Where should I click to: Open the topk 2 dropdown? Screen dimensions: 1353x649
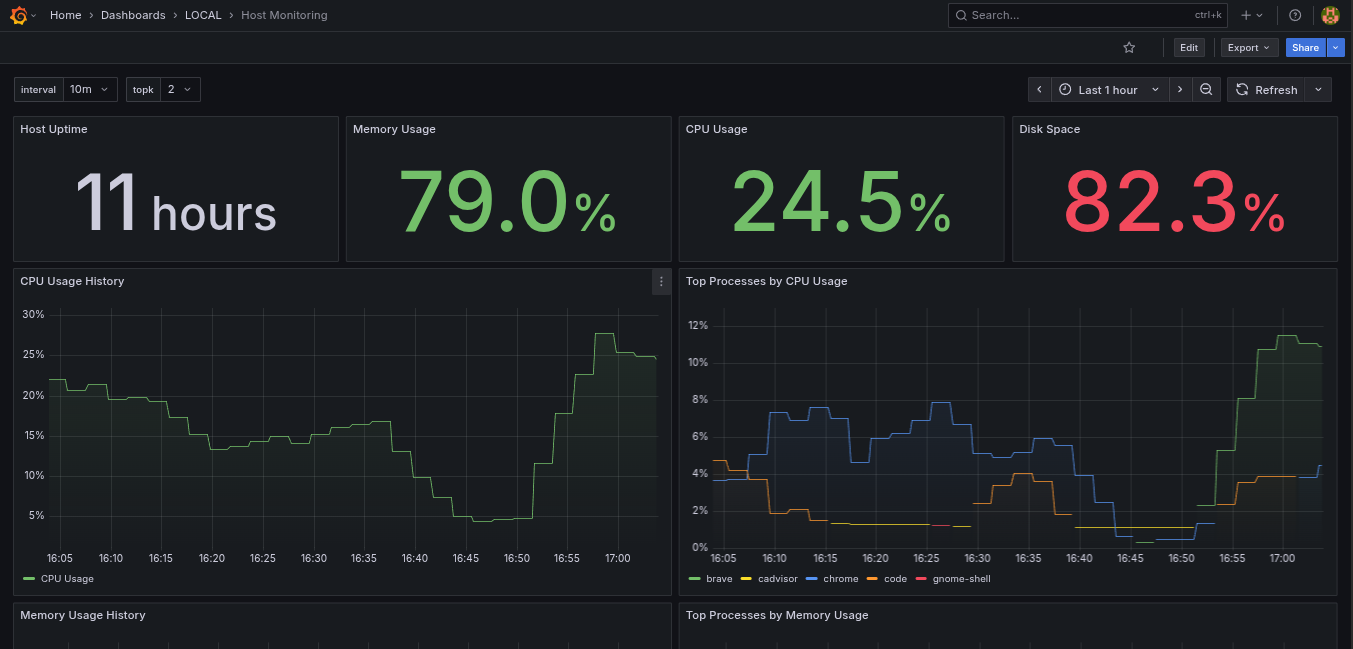[181, 89]
